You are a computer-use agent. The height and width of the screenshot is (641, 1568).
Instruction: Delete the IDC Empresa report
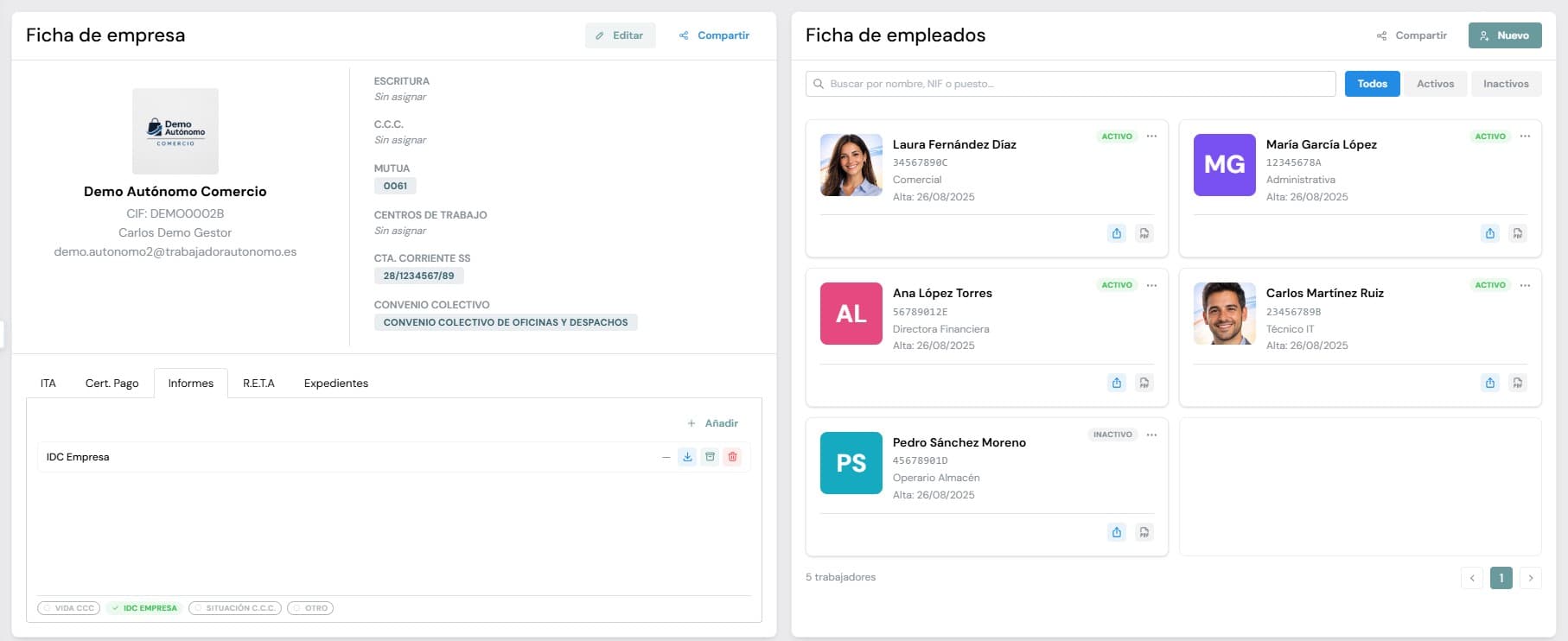pos(732,457)
